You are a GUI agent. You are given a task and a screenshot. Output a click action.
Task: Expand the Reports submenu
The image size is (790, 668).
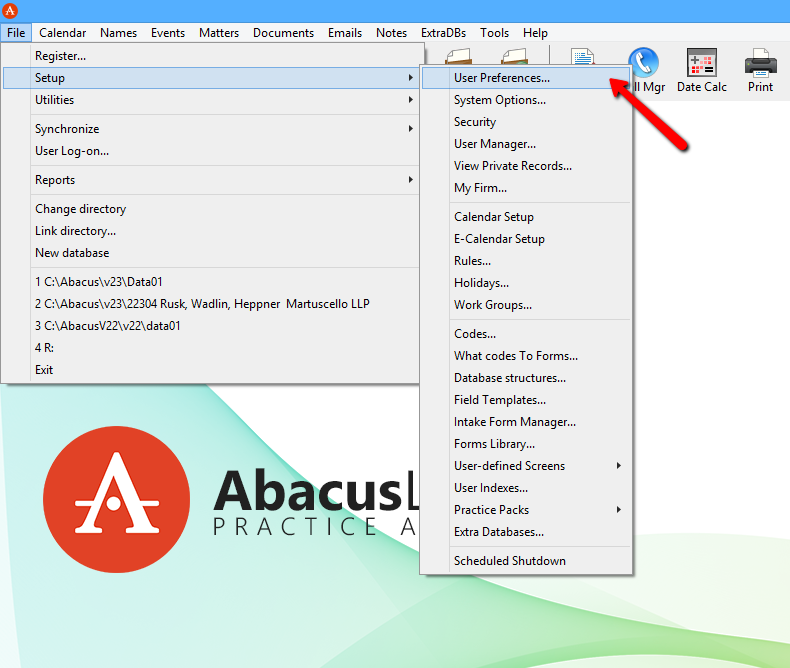click(x=212, y=180)
